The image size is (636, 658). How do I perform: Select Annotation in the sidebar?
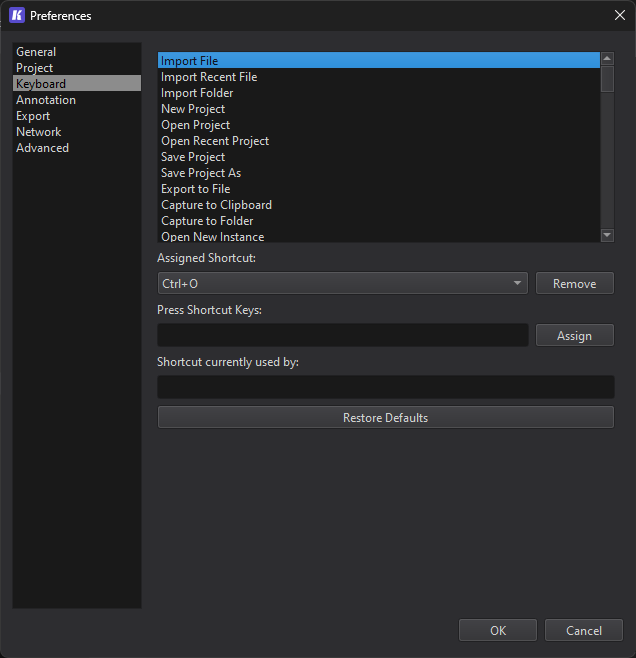46,100
